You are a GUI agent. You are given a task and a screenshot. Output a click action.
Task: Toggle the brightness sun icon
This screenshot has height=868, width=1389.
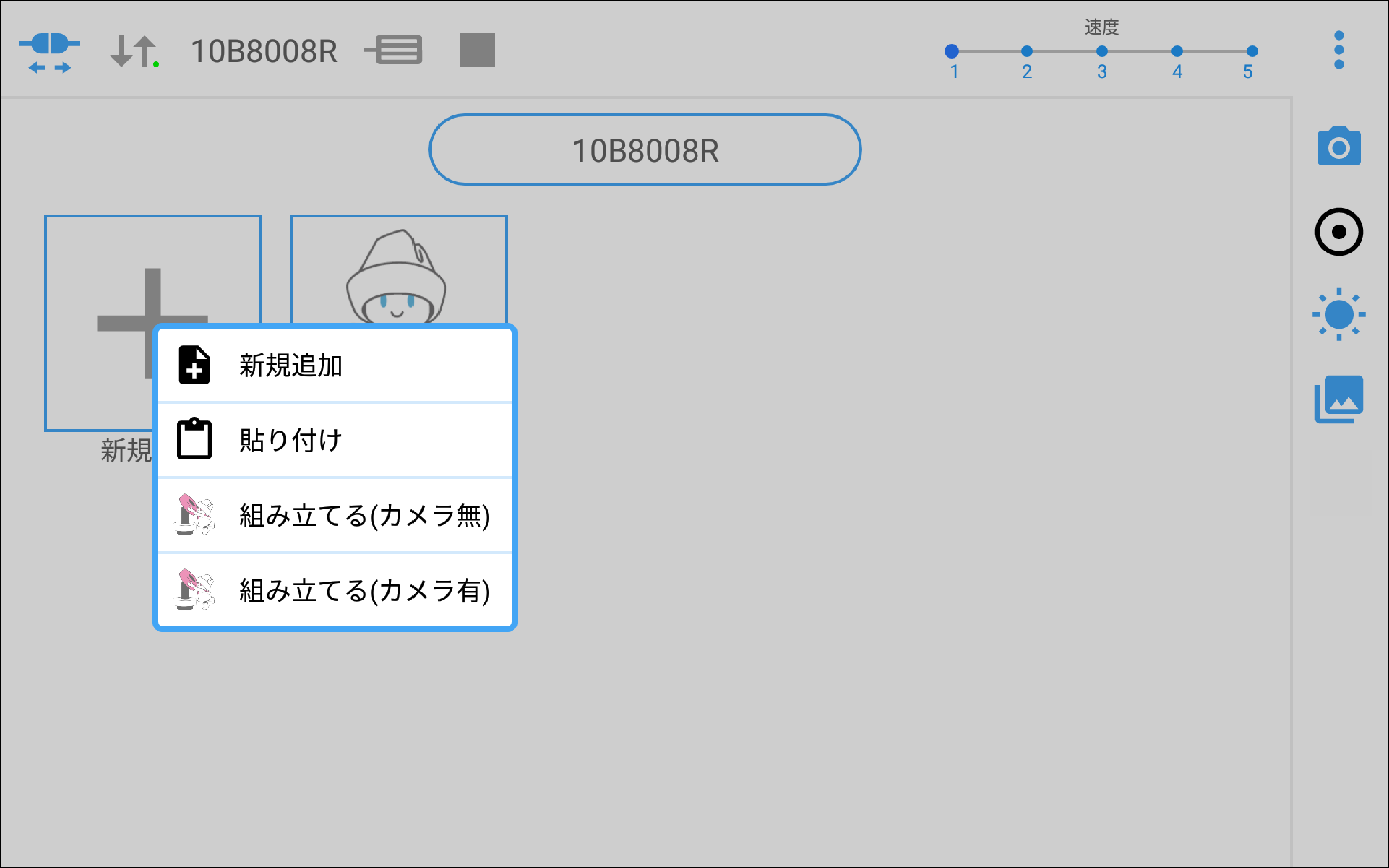point(1338,314)
